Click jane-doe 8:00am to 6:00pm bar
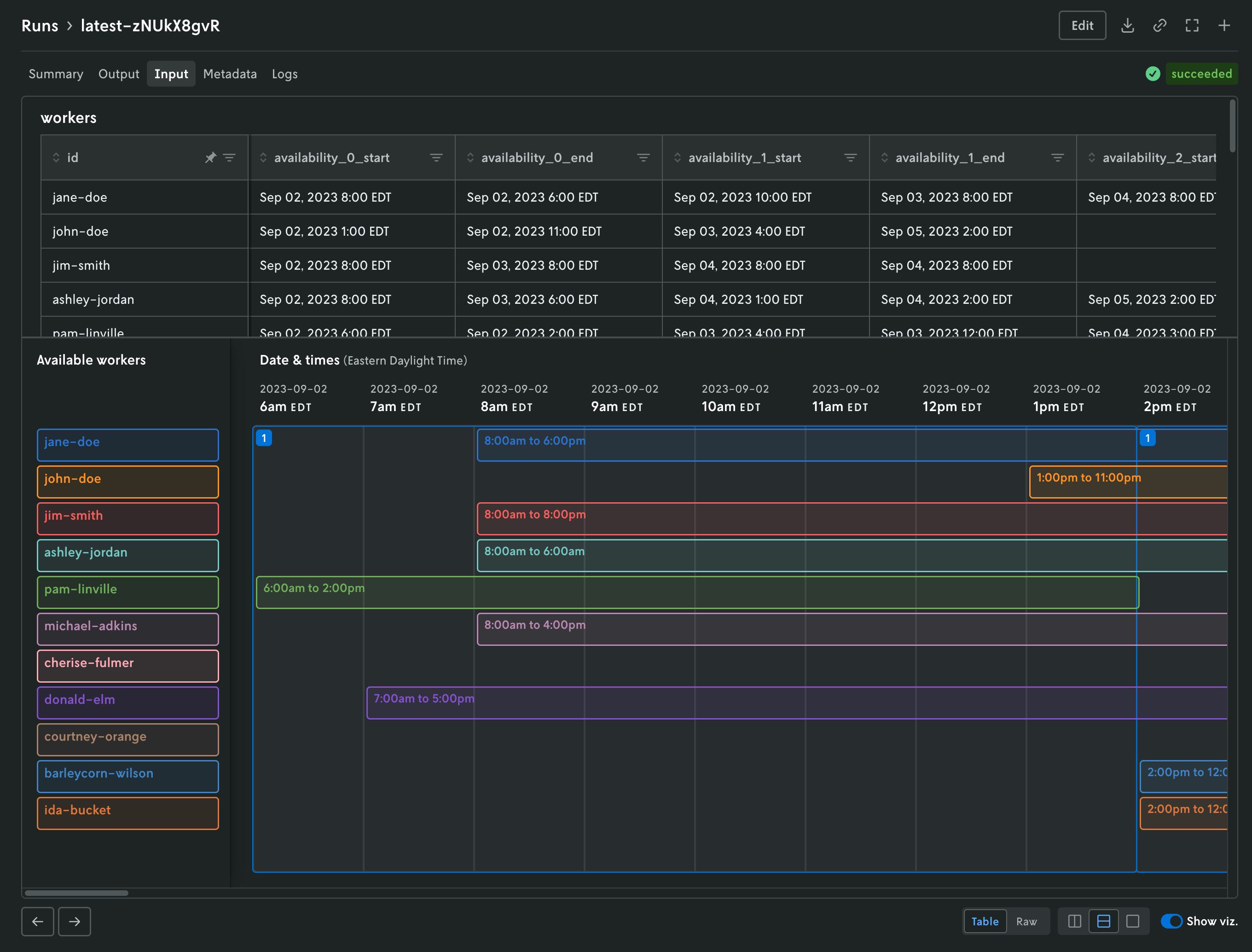Screen dimensions: 1252x952 pyautogui.click(x=852, y=445)
